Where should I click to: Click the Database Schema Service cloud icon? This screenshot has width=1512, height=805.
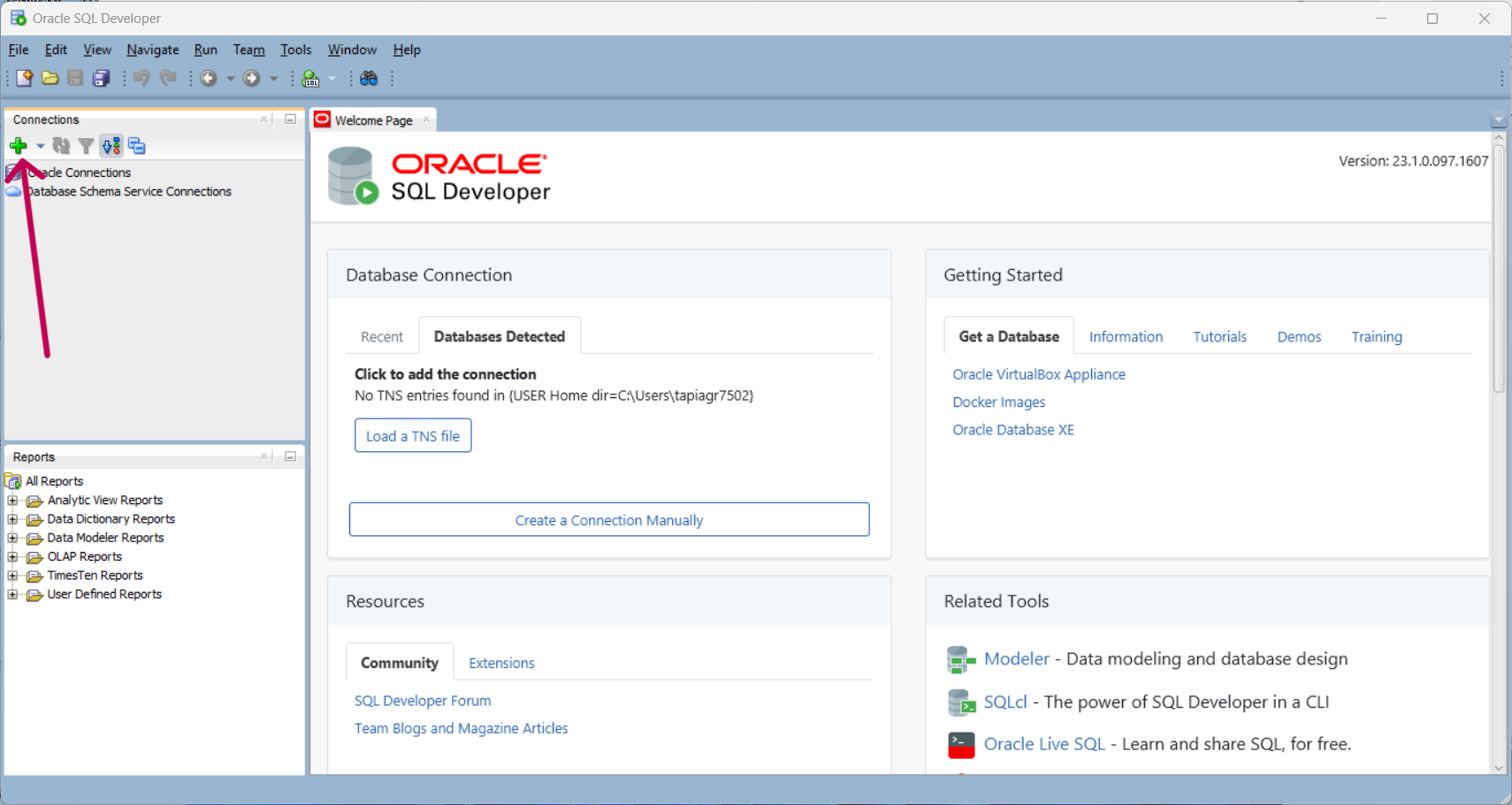tap(13, 191)
